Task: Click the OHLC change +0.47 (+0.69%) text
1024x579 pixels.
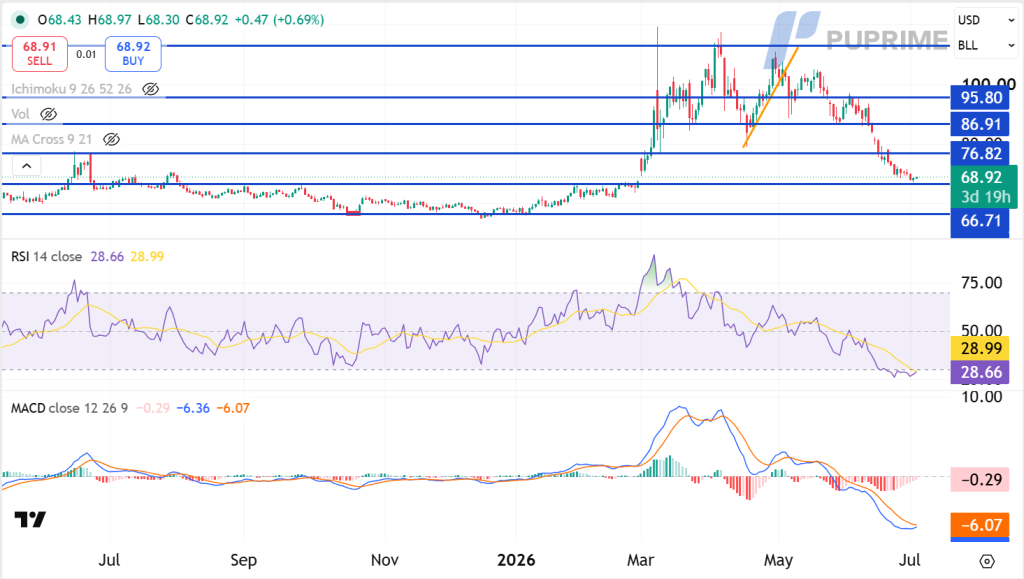Action: 279,20
